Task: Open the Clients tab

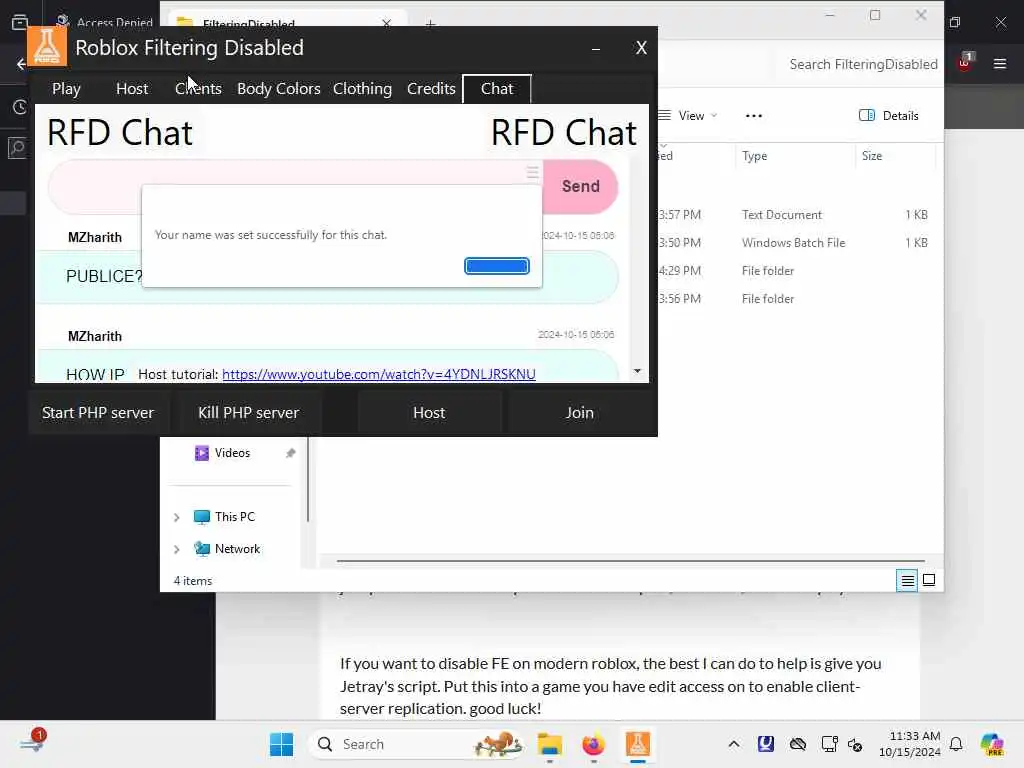Action: click(x=198, y=89)
